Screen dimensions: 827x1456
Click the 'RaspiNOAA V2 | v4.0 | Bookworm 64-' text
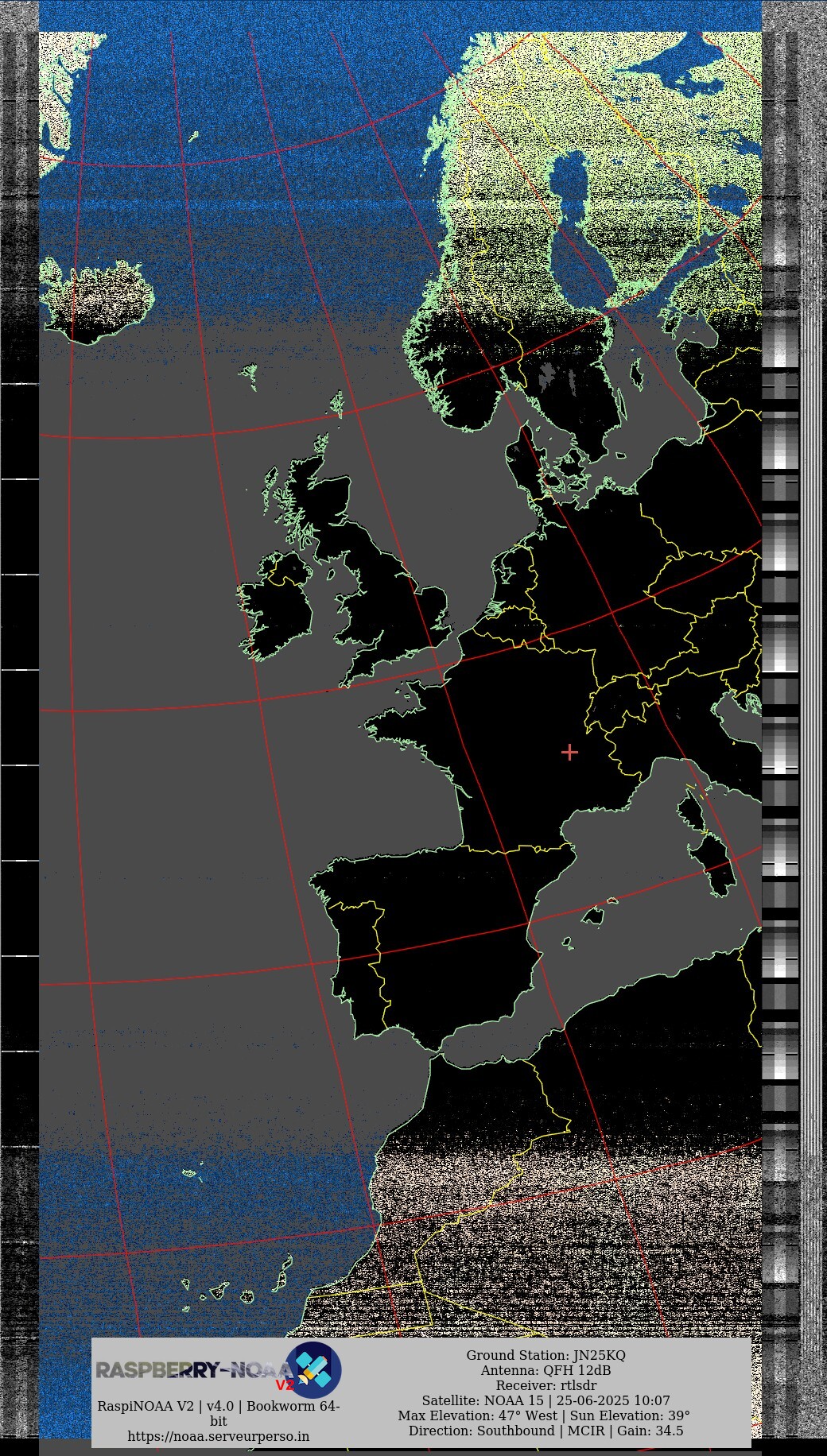pos(219,1406)
